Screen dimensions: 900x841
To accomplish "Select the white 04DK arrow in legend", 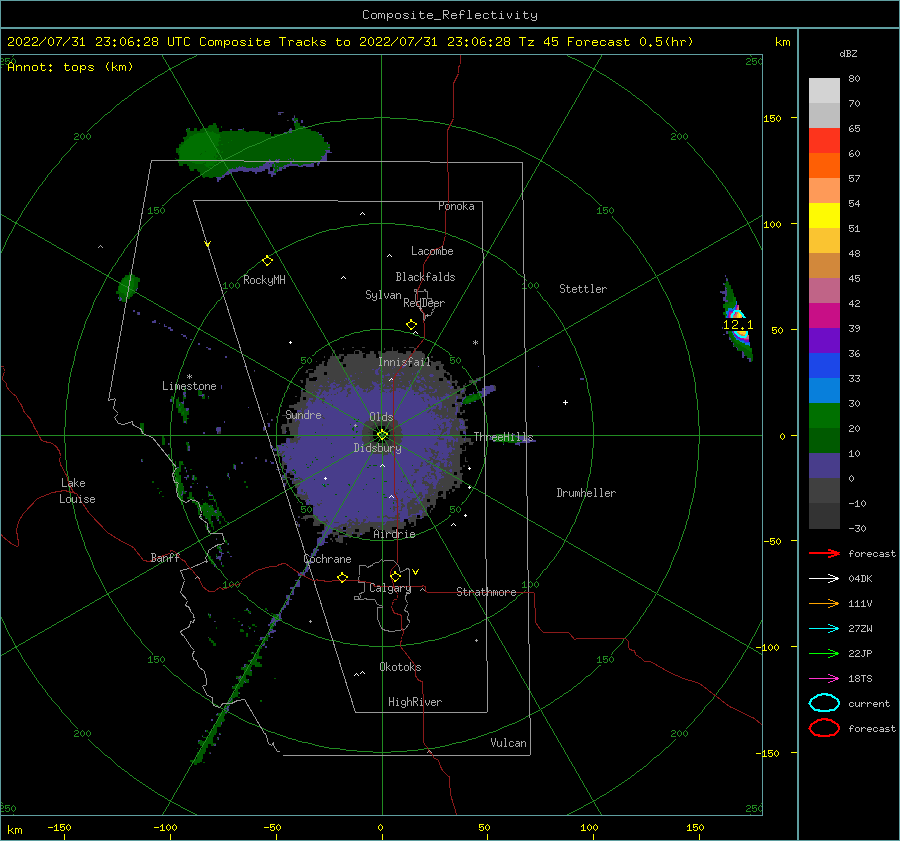I will [x=824, y=578].
